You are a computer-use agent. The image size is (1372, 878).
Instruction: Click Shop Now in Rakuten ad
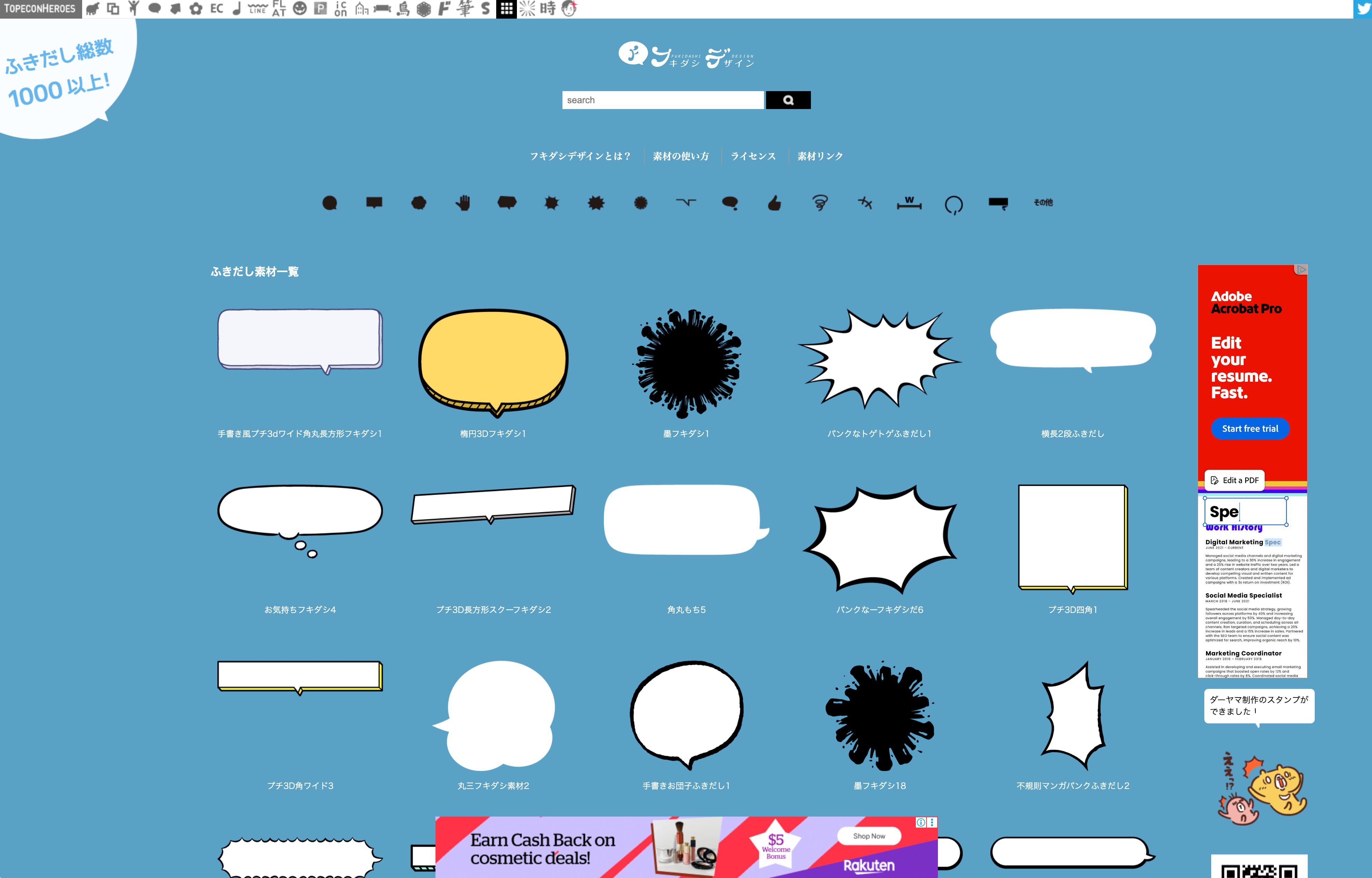[x=869, y=836]
